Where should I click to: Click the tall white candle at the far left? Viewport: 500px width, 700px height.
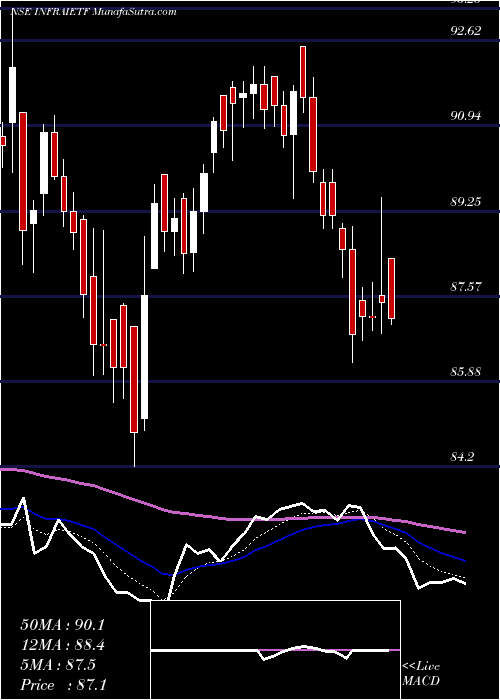click(12, 95)
